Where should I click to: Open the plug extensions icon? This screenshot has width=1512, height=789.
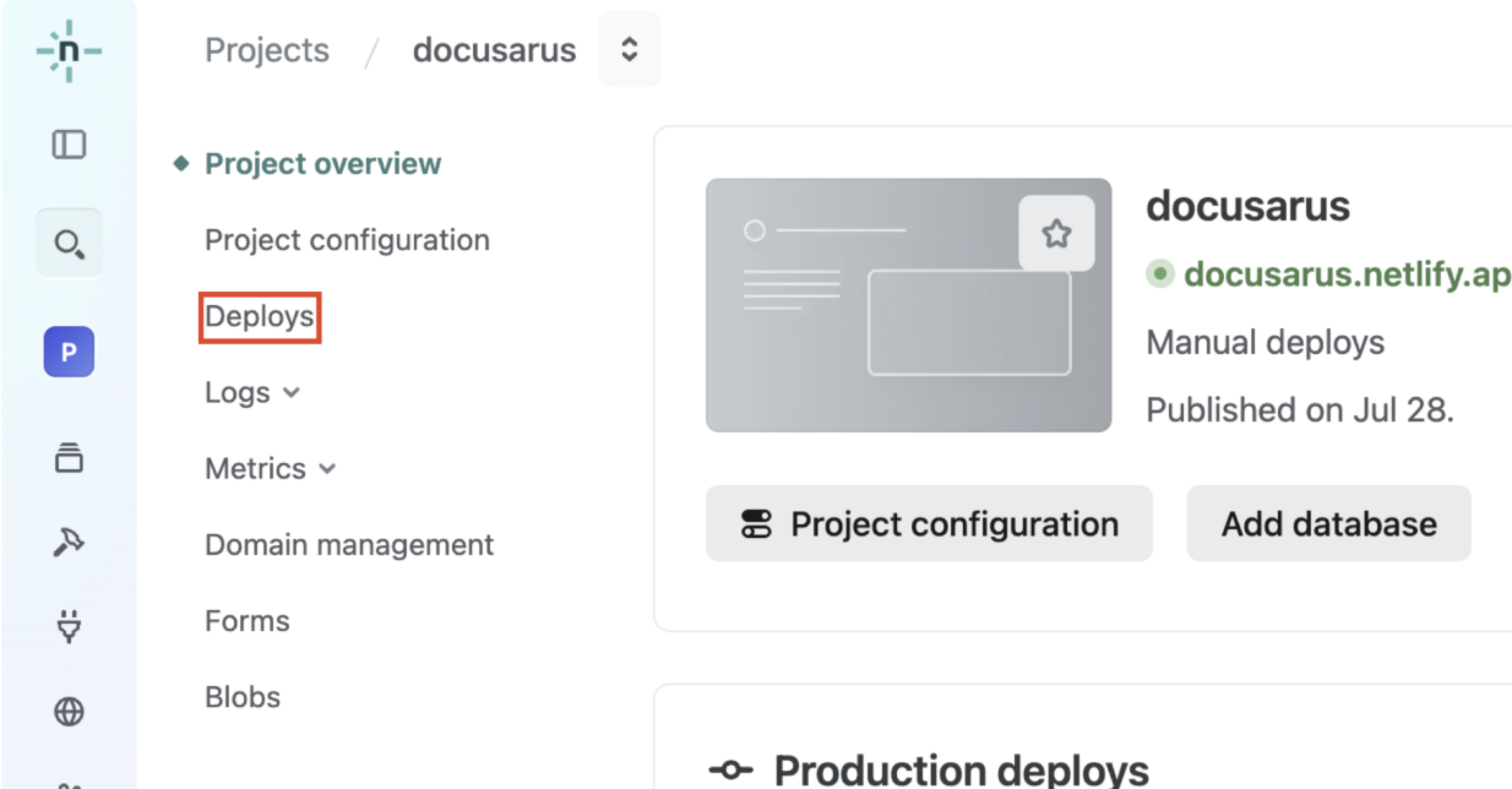(69, 627)
